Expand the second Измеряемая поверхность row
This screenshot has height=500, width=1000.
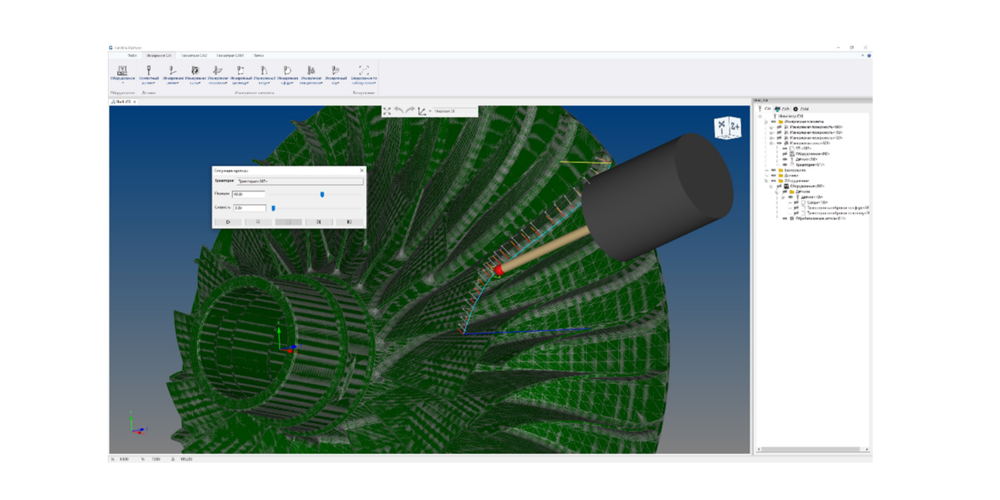pyautogui.click(x=771, y=132)
